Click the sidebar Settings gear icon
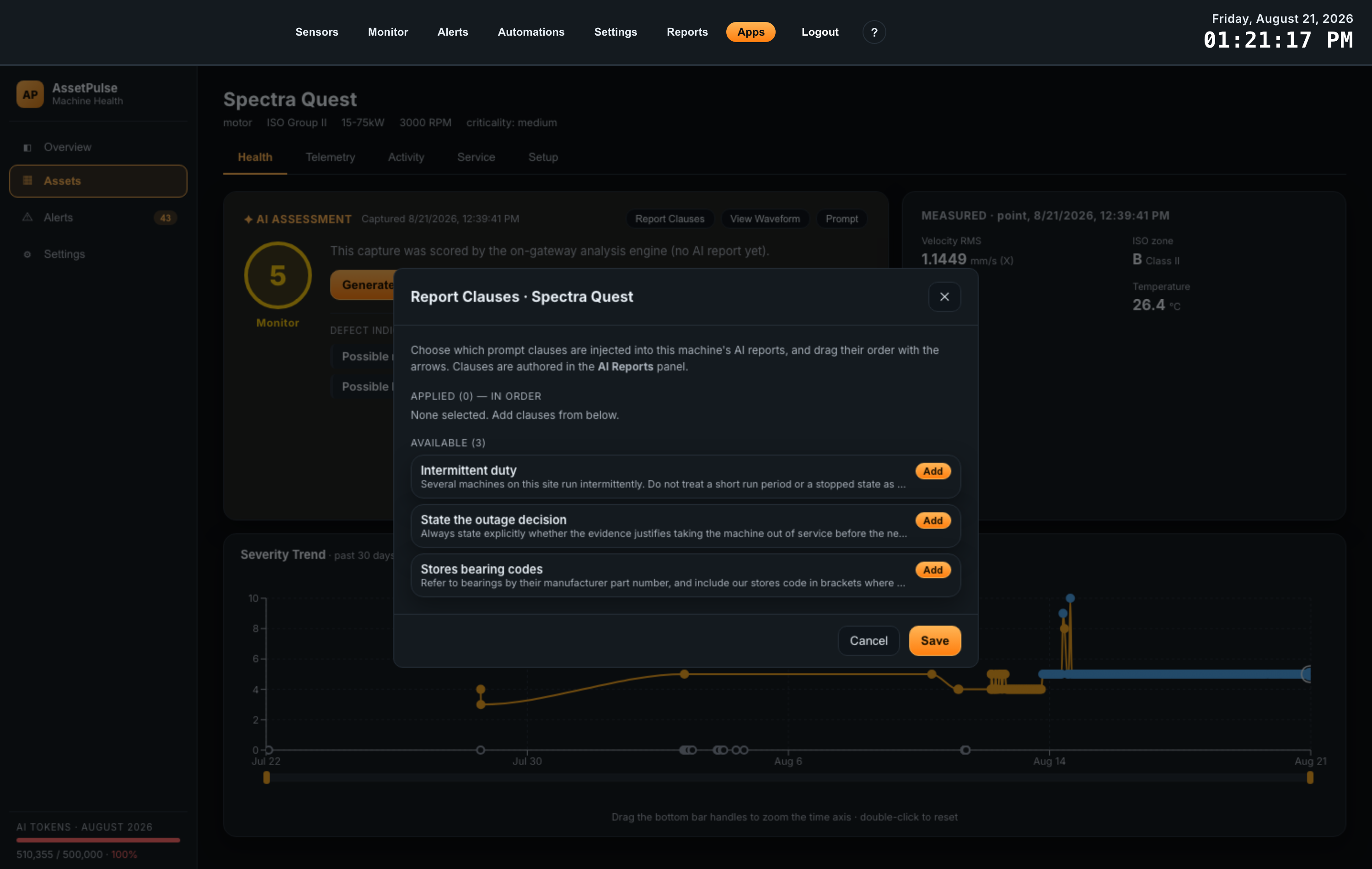 click(x=27, y=254)
